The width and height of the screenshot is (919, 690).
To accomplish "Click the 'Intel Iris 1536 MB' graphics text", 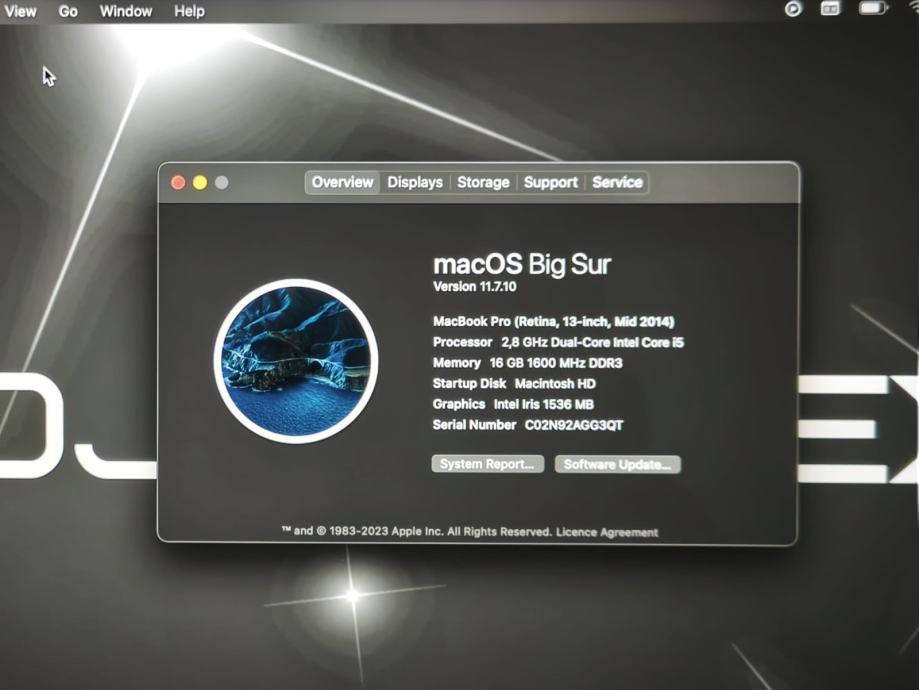I will 543,405.
